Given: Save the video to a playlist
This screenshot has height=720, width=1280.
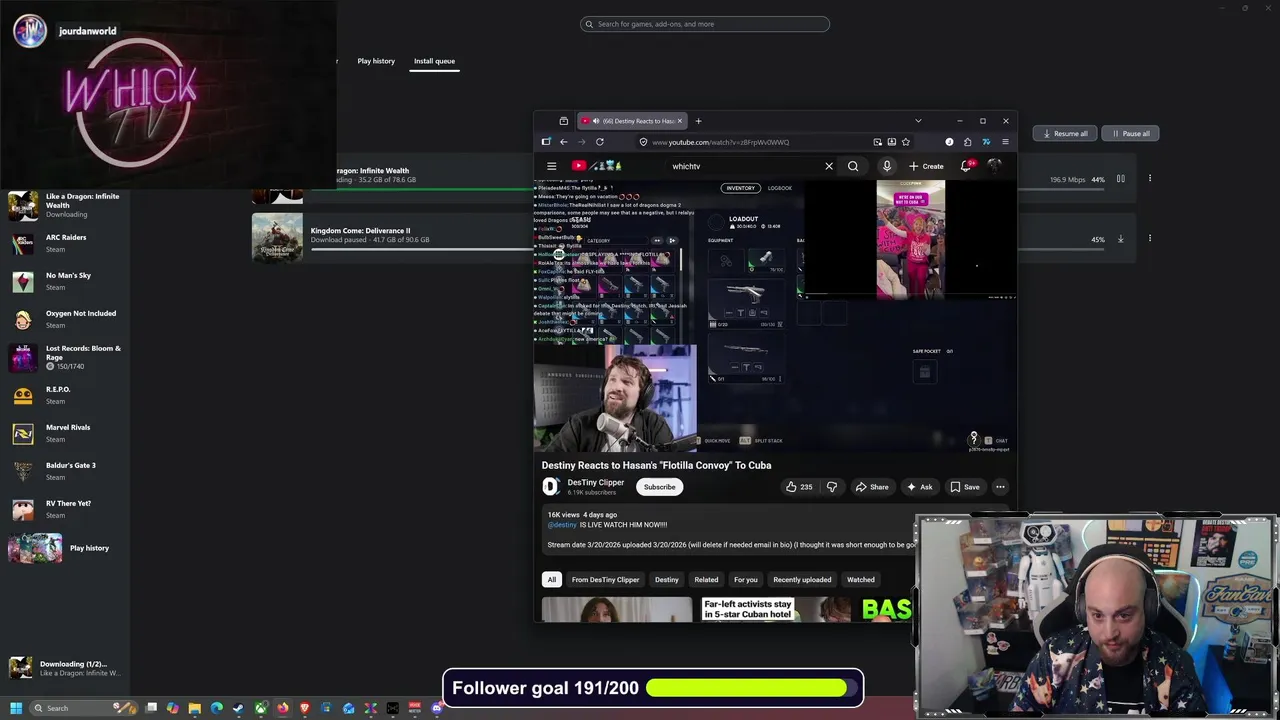Looking at the screenshot, I should click(x=965, y=487).
